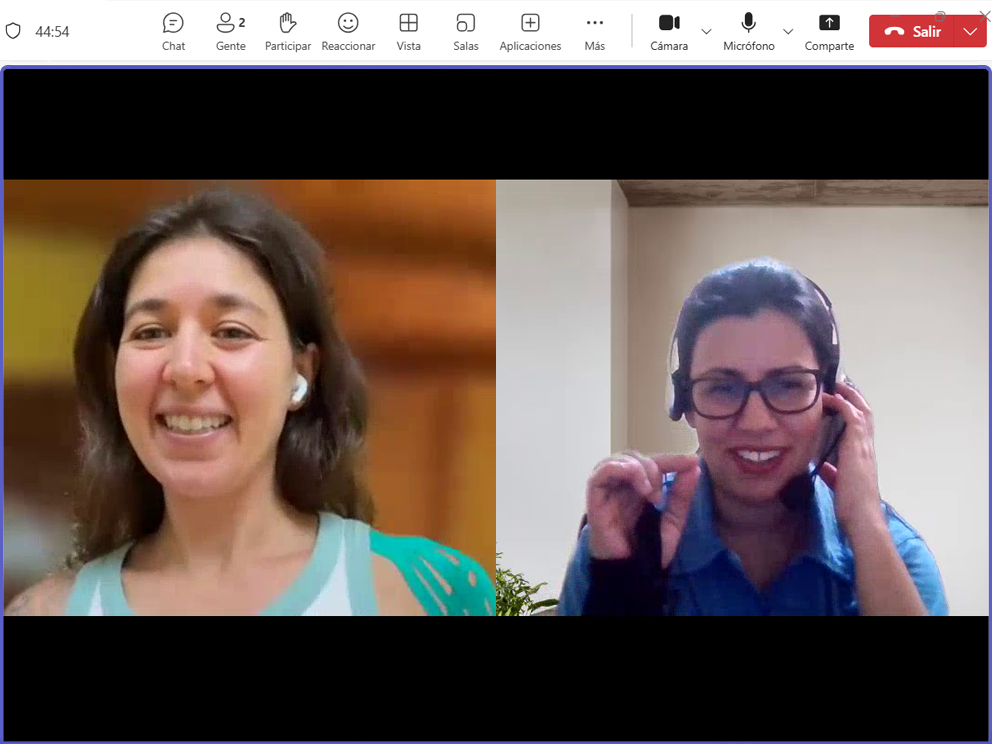
Task: Open the Chat panel
Action: point(173,32)
